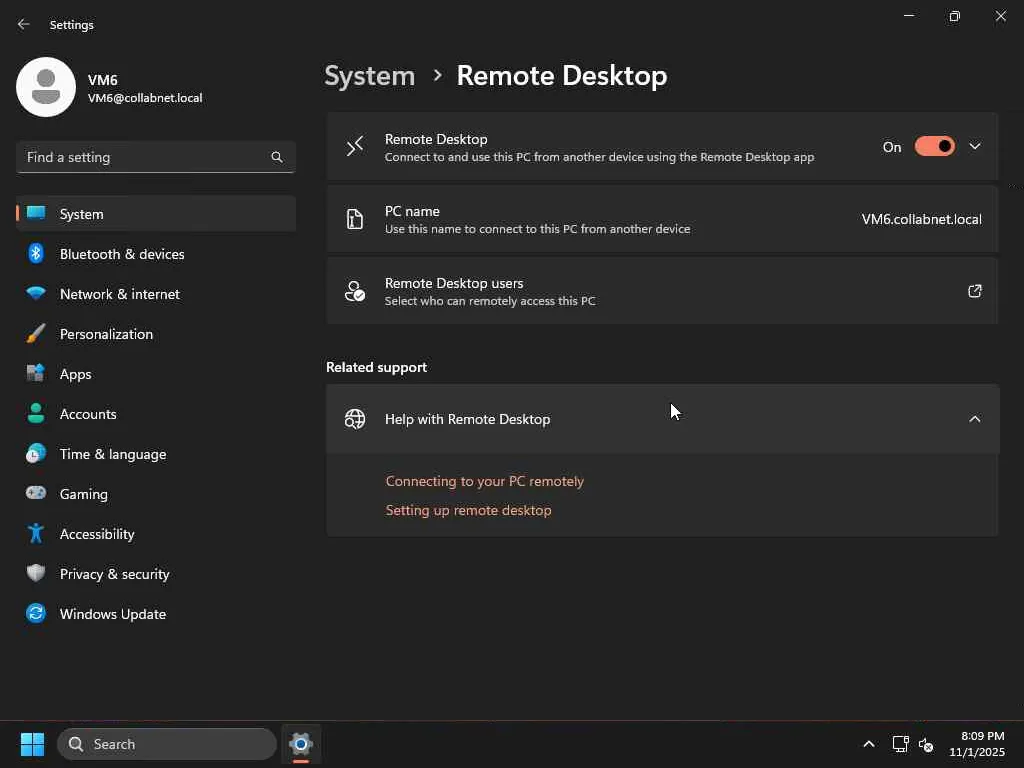This screenshot has height=768, width=1024.
Task: Click the Remote Desktop users person icon
Action: coord(355,291)
